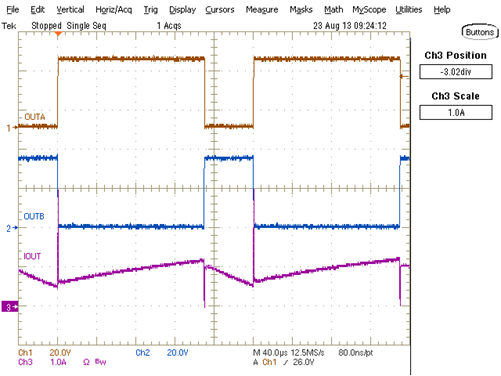The height and width of the screenshot is (376, 501).
Task: Click the Ch2 20.0V scale readout
Action: 162,353
